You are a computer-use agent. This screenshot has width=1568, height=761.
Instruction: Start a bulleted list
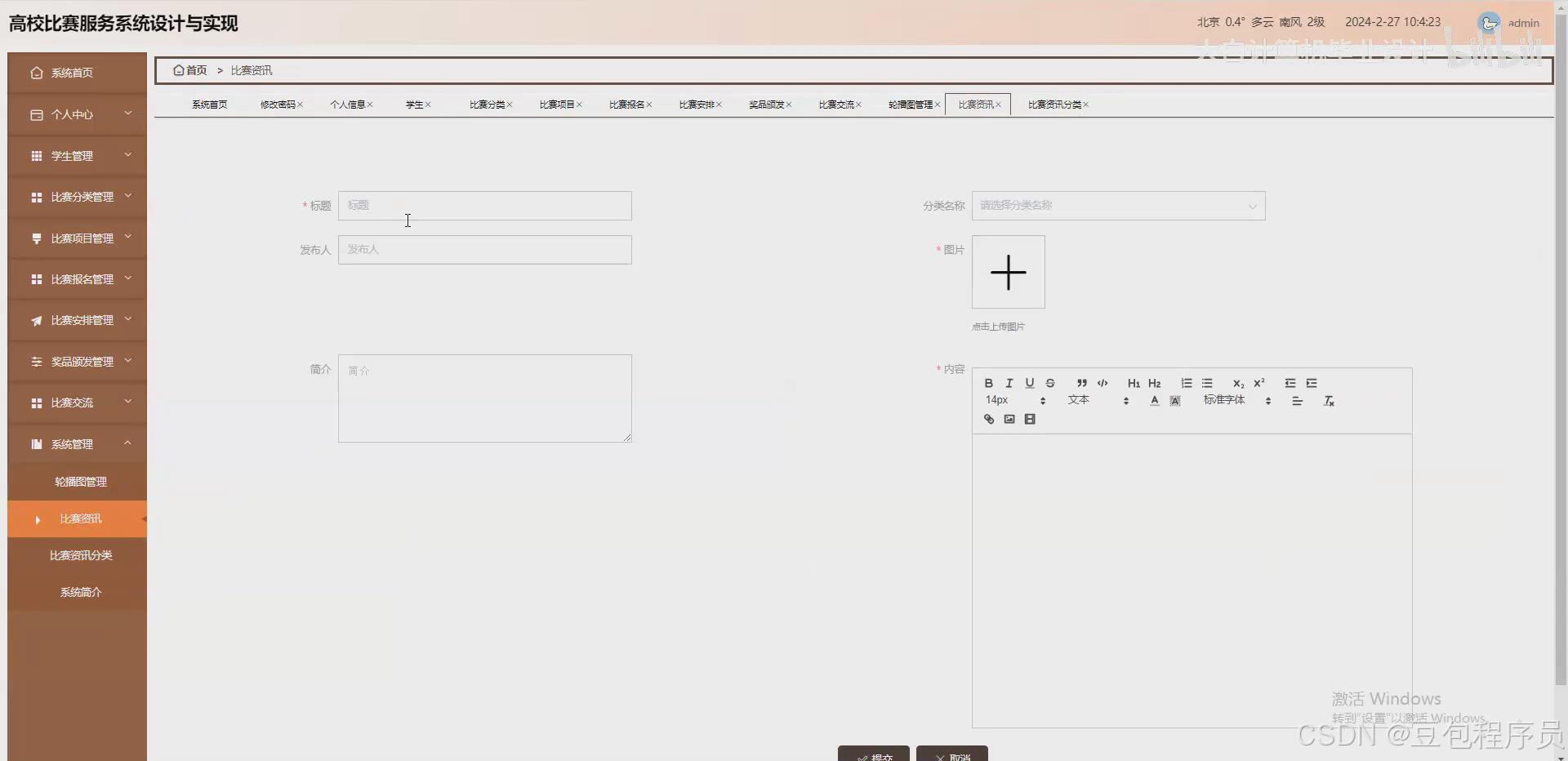(x=1207, y=383)
